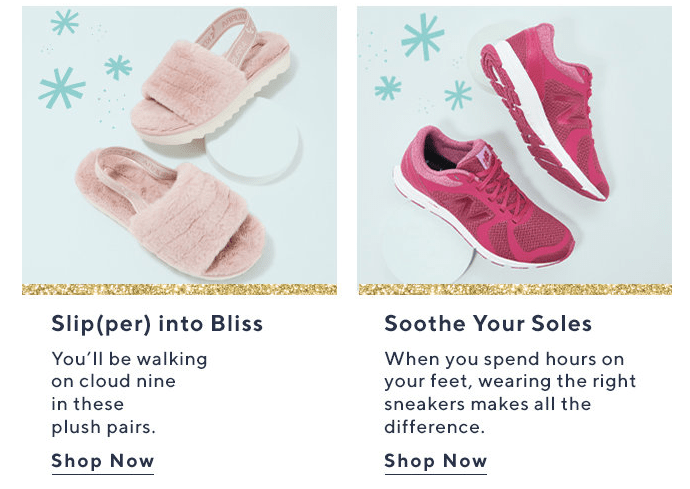This screenshot has width=690, height=489.
Task: Open the Slip(per) into Bliss heading
Action: pyautogui.click(x=157, y=324)
